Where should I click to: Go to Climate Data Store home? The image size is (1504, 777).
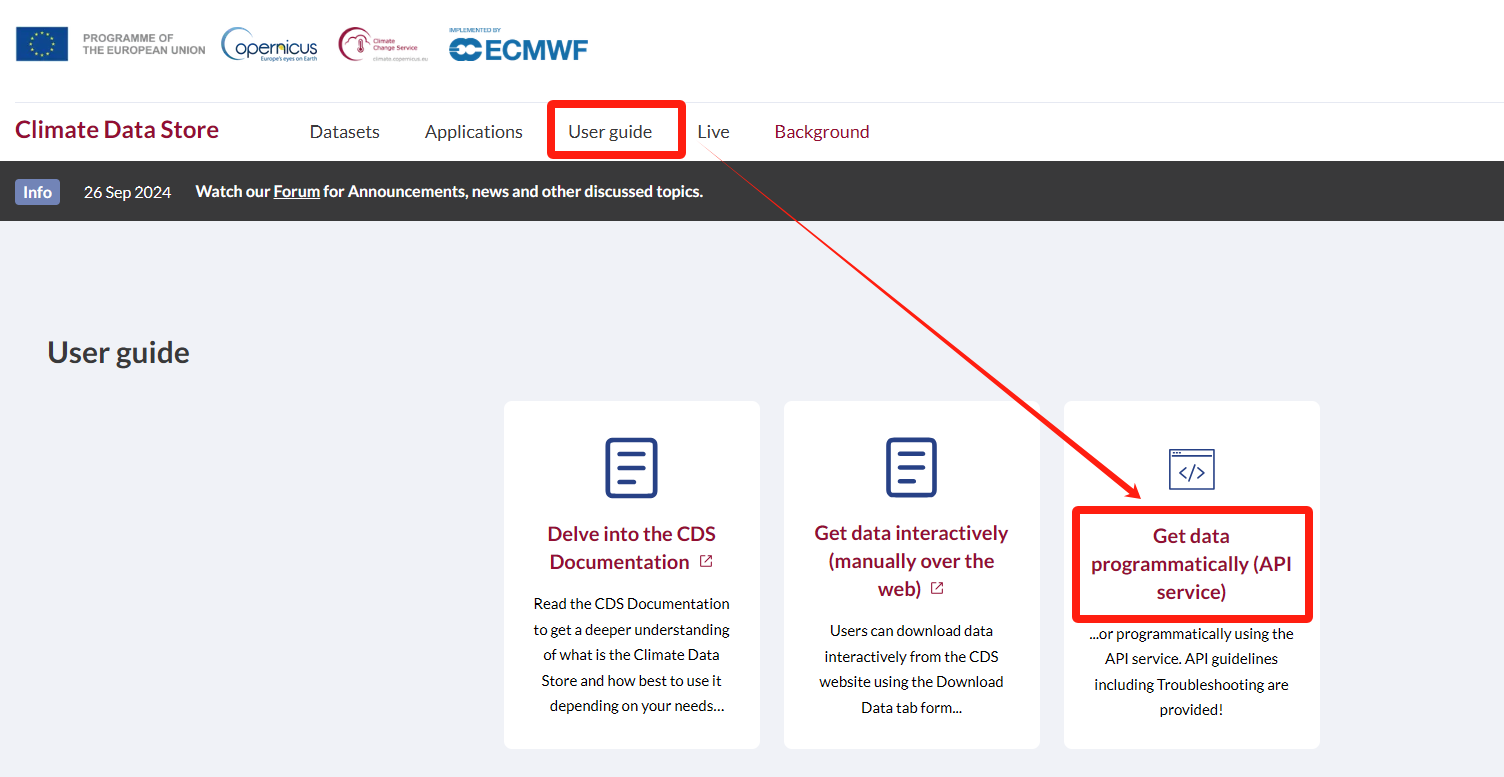[x=117, y=130]
